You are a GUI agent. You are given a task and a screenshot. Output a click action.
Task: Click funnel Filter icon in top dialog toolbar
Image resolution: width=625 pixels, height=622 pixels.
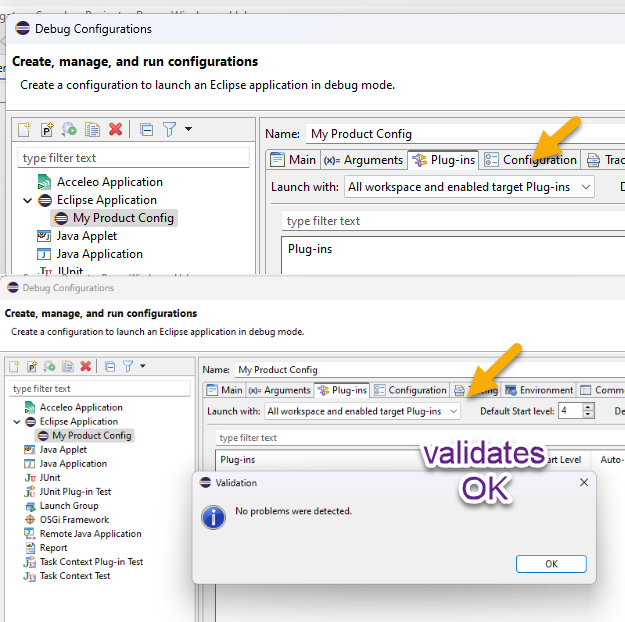[169, 130]
